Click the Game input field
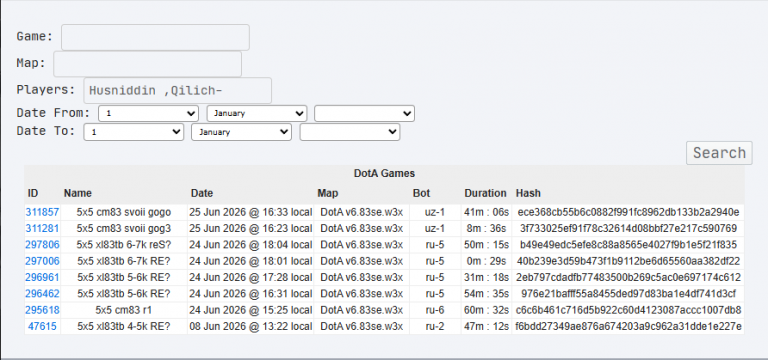768x360 pixels. pos(155,37)
